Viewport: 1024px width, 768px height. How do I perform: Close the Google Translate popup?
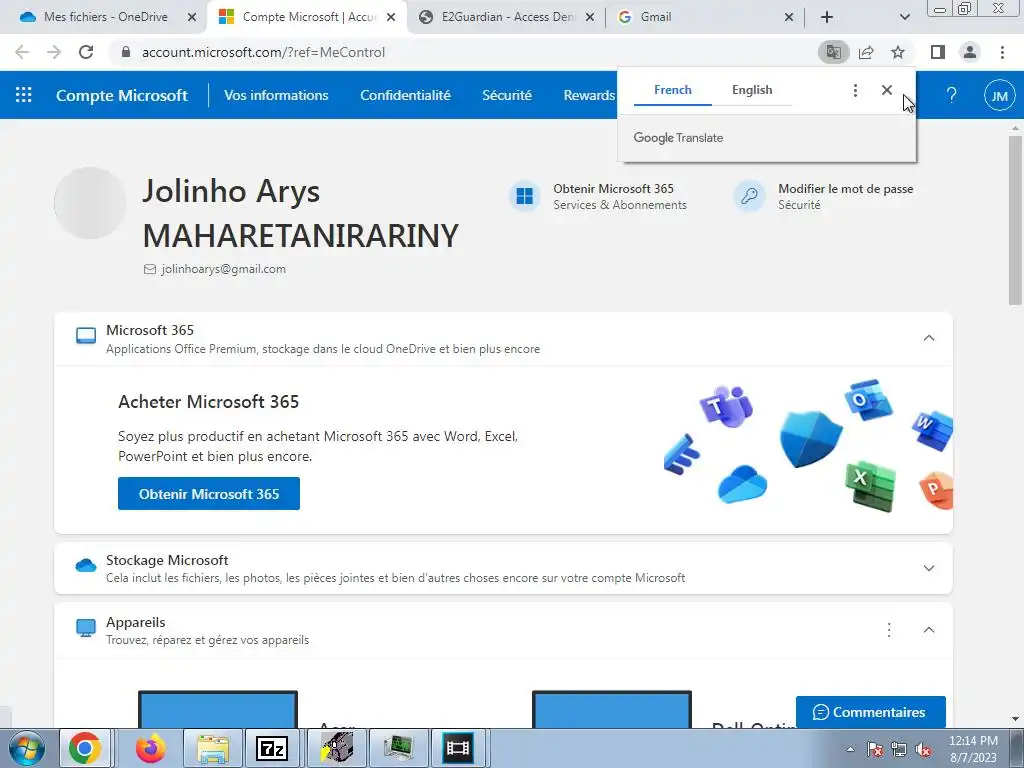point(886,90)
